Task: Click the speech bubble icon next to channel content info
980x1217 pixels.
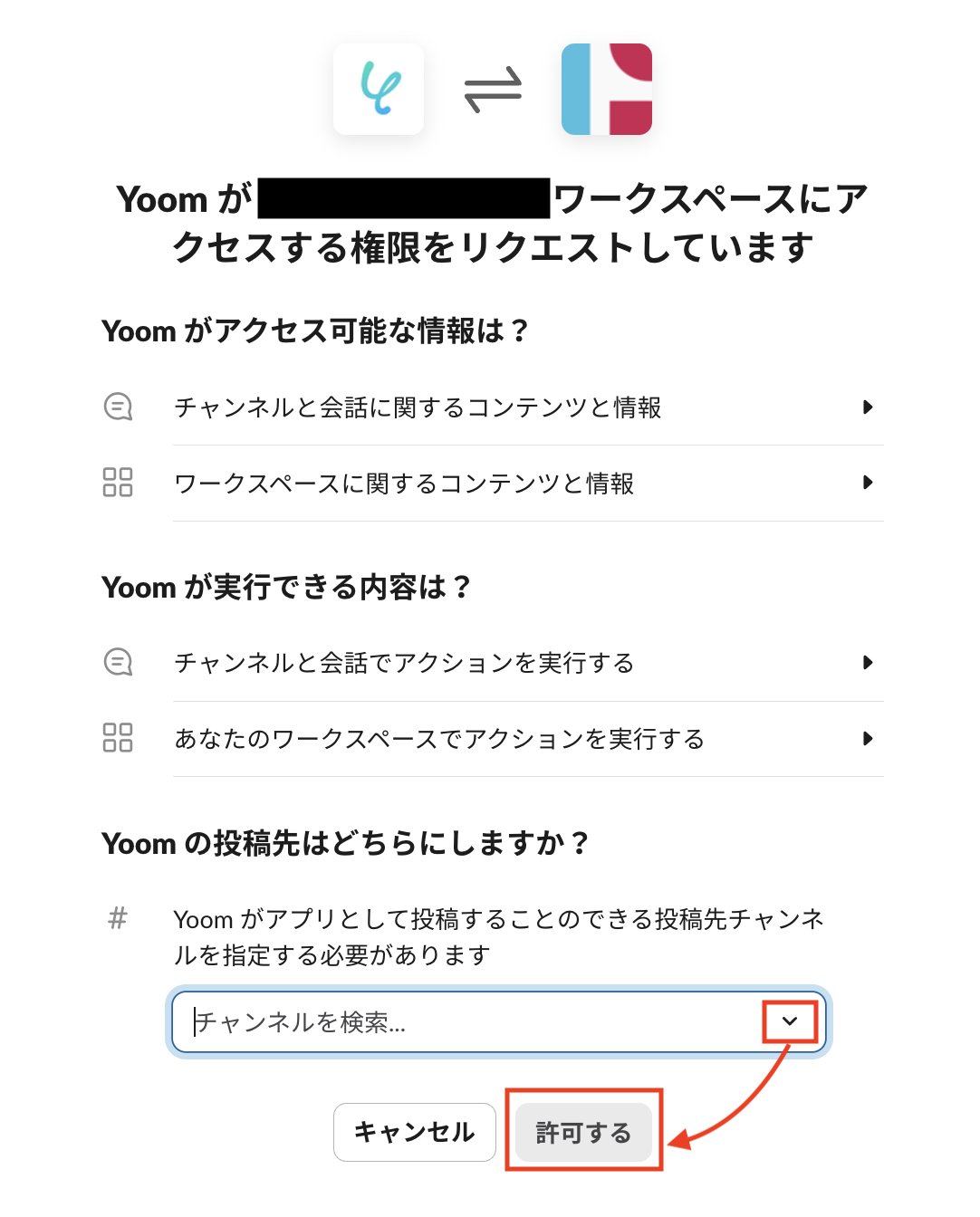Action: (118, 407)
